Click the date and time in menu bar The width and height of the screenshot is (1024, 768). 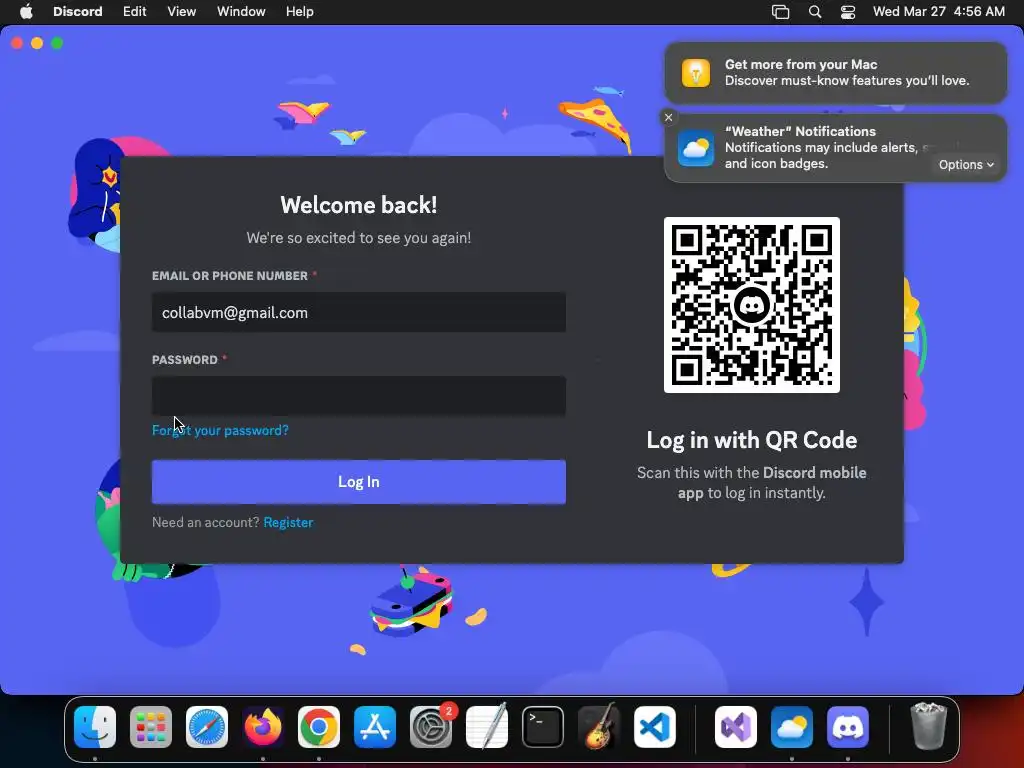pos(938,12)
